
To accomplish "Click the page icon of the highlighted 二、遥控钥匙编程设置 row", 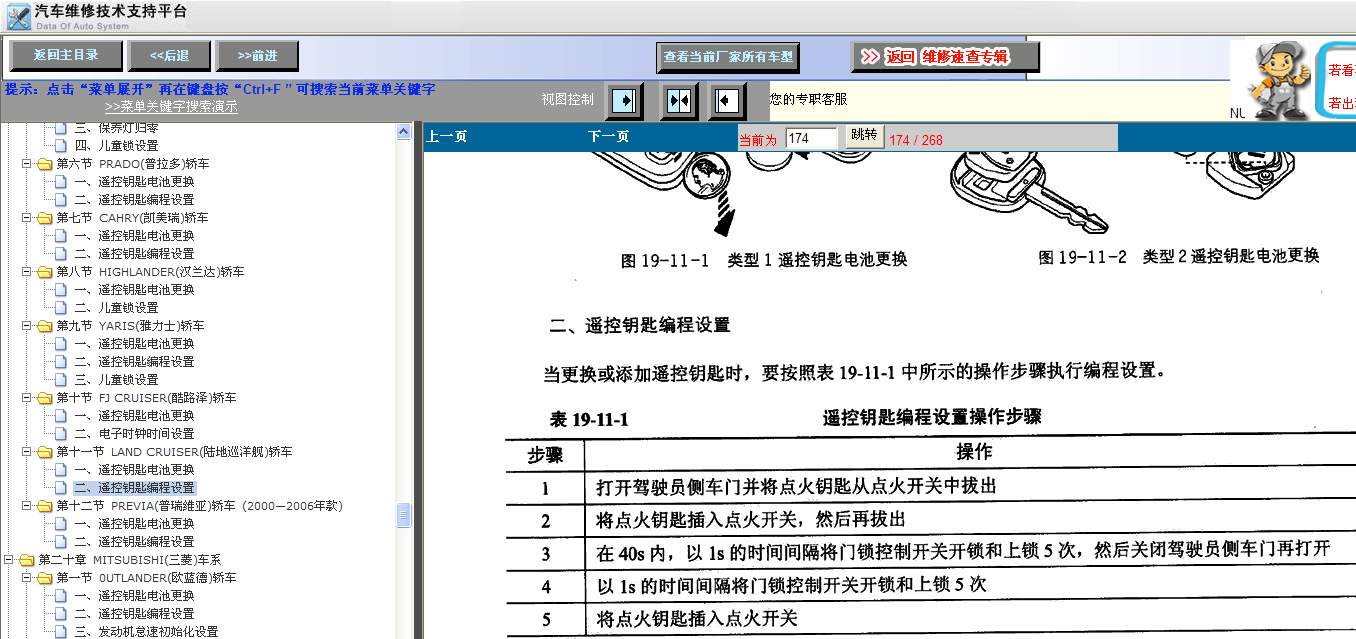I will pyautogui.click(x=62, y=488).
